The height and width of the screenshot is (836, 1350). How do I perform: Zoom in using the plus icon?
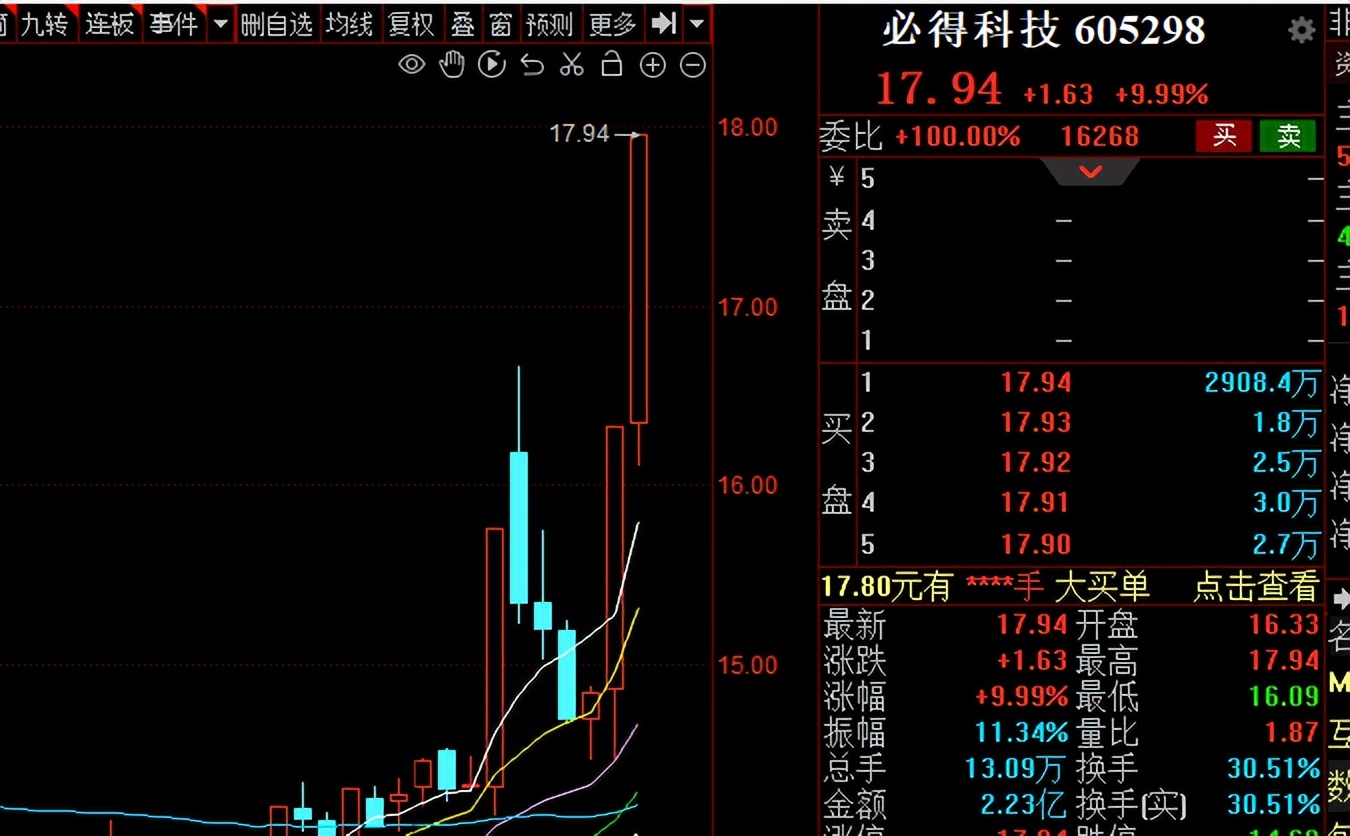tap(653, 64)
